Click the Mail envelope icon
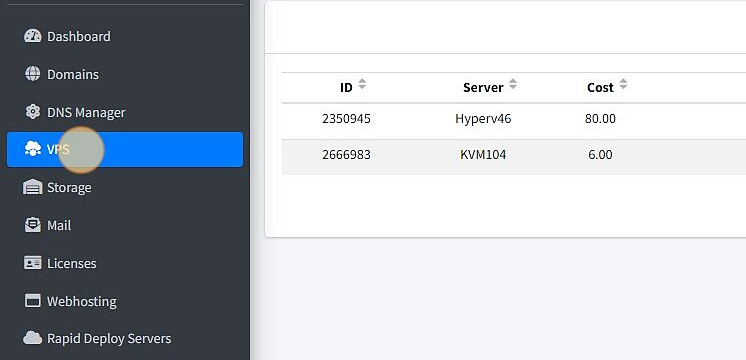This screenshot has width=746, height=360. [x=32, y=225]
